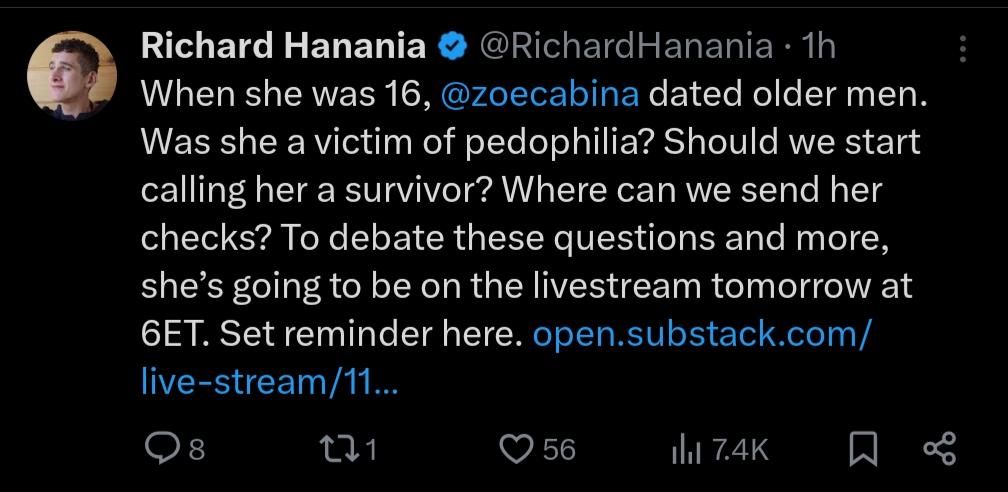The image size is (1008, 492).
Task: Open view analytics bar chart icon
Action: [683, 449]
